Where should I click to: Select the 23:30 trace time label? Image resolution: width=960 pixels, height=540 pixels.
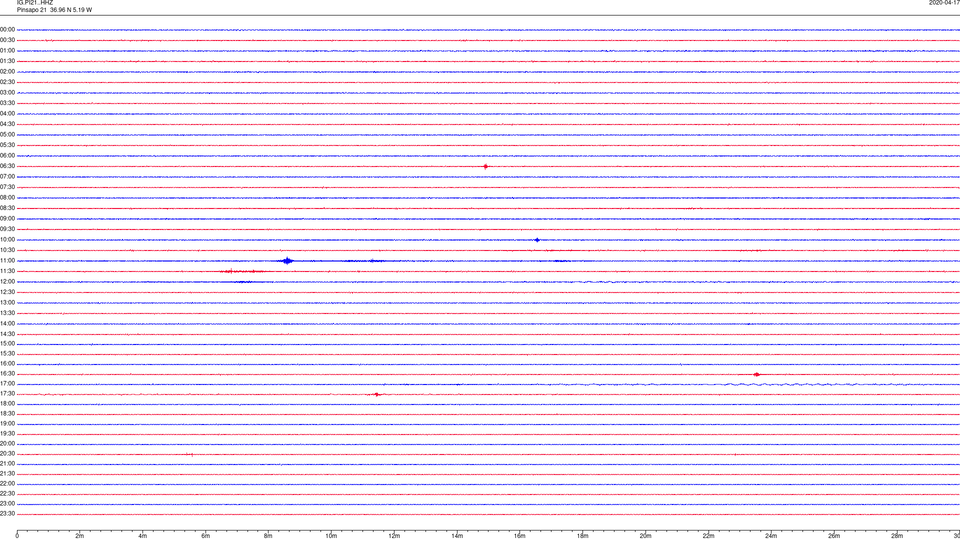click(x=7, y=514)
